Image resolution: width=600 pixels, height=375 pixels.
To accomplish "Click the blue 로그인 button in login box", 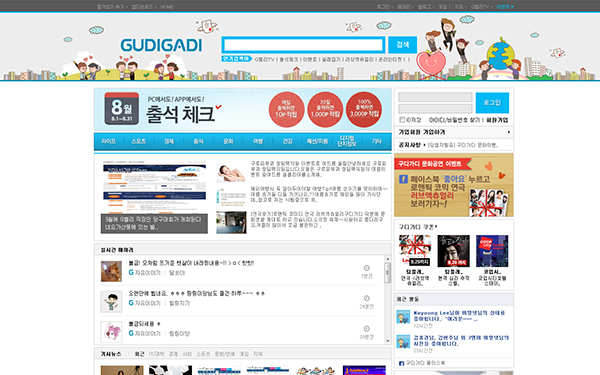I will click(492, 103).
